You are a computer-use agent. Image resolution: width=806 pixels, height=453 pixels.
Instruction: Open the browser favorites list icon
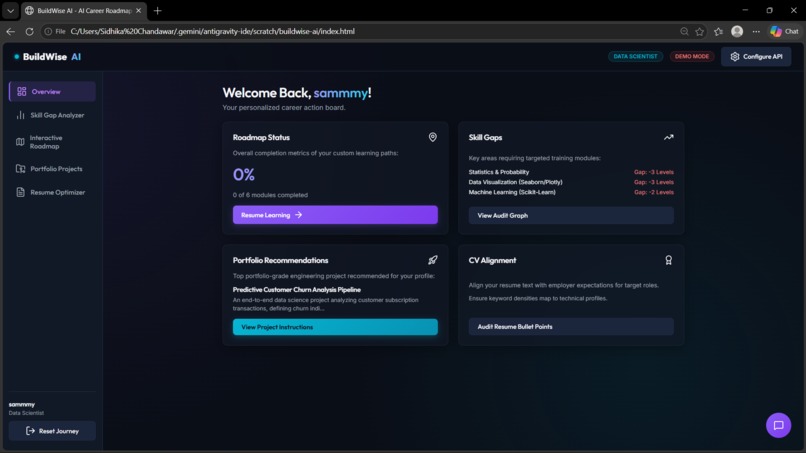tap(719, 31)
